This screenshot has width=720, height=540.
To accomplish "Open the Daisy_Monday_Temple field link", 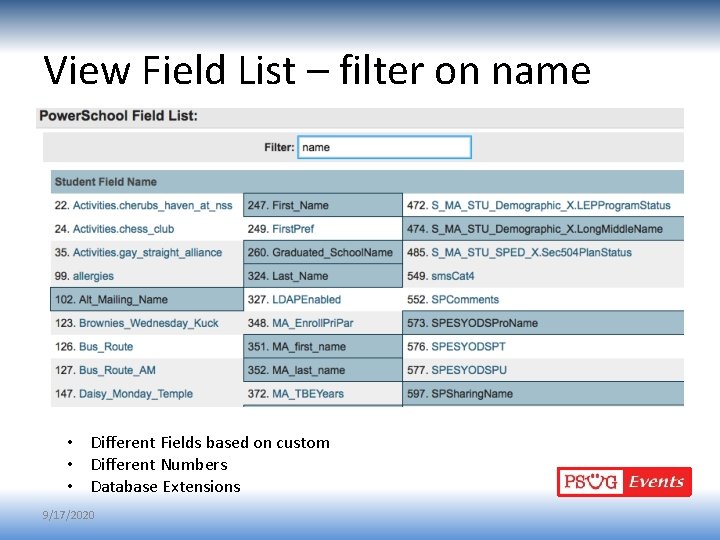I will point(136,394).
